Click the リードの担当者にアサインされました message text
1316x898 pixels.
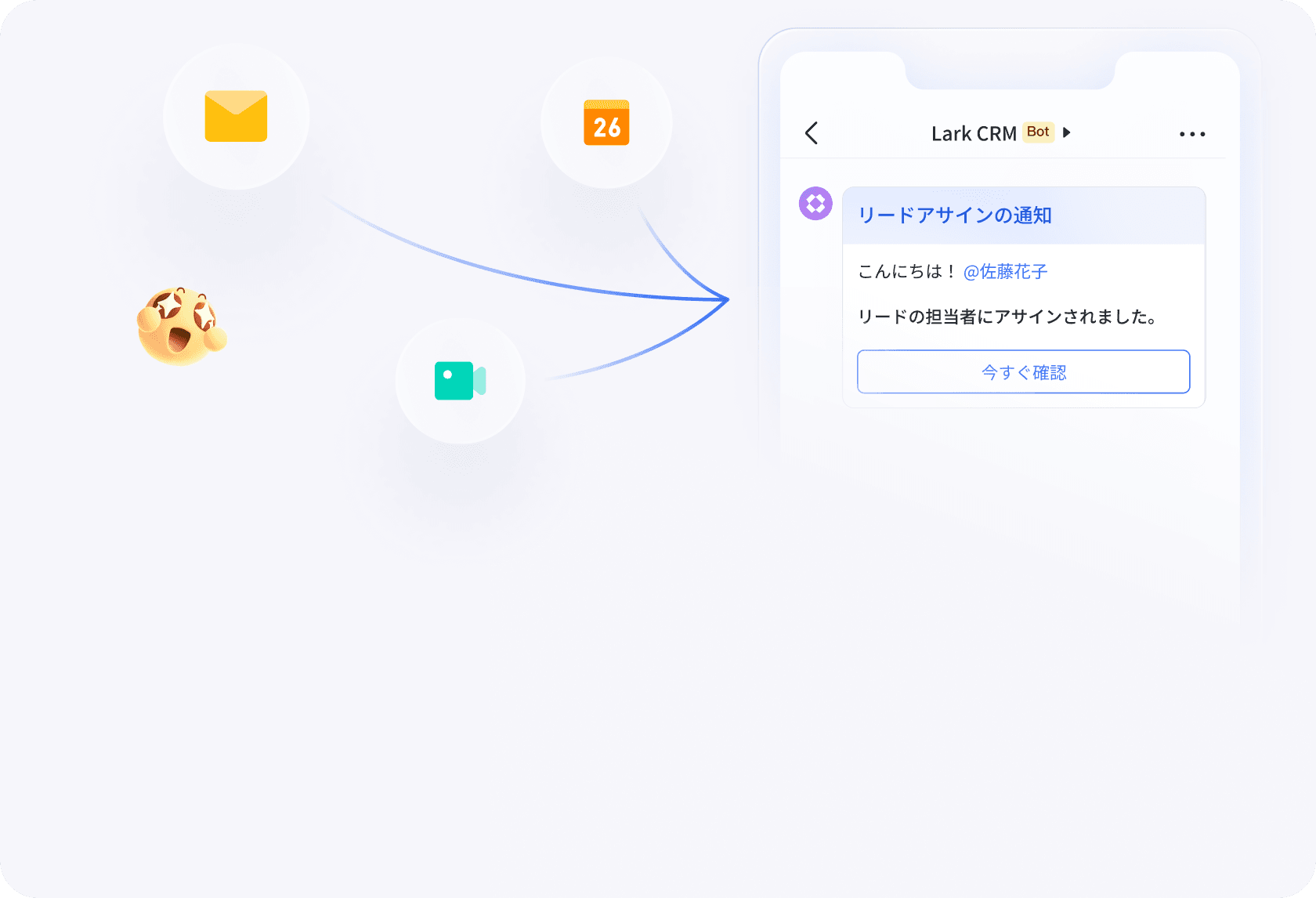point(1007,317)
